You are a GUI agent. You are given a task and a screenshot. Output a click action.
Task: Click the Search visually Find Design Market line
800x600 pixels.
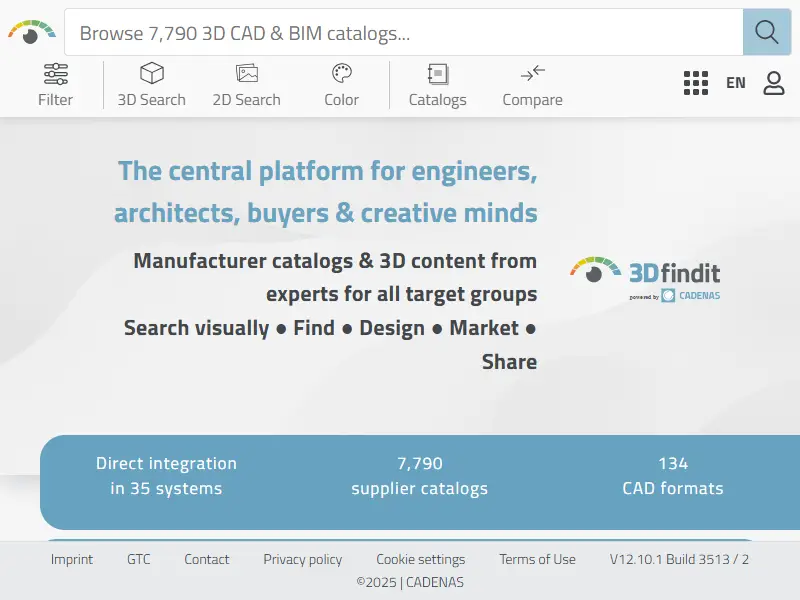(x=330, y=344)
